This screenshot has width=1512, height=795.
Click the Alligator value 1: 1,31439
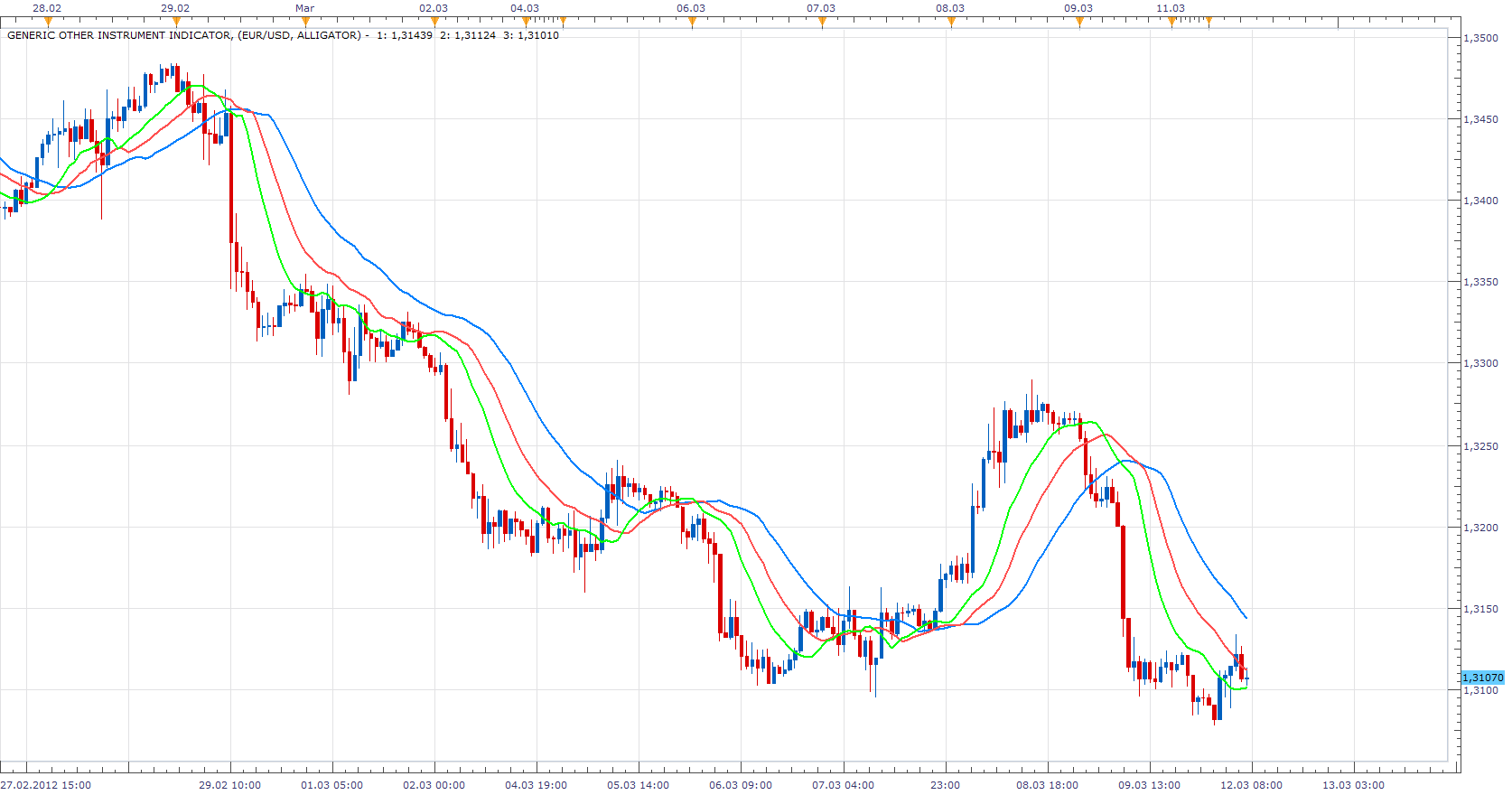click(405, 35)
